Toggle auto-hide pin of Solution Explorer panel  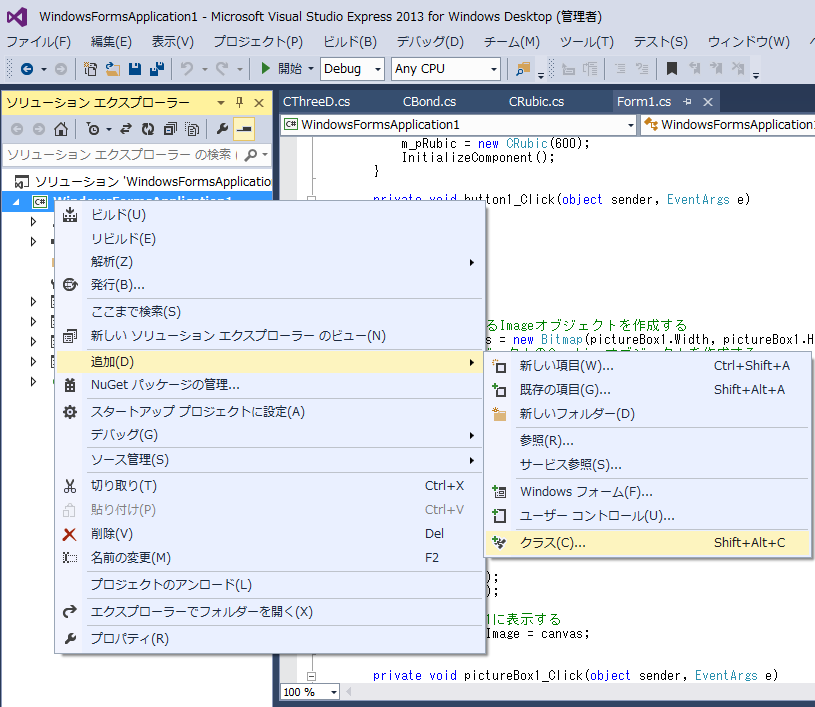239,102
